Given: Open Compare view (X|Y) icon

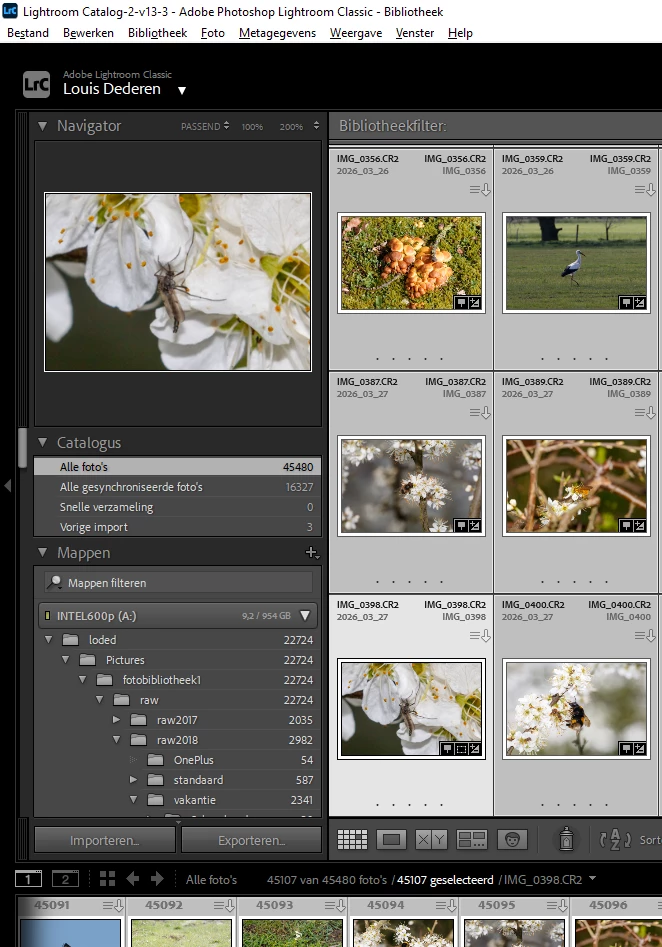Looking at the screenshot, I should coord(431,839).
